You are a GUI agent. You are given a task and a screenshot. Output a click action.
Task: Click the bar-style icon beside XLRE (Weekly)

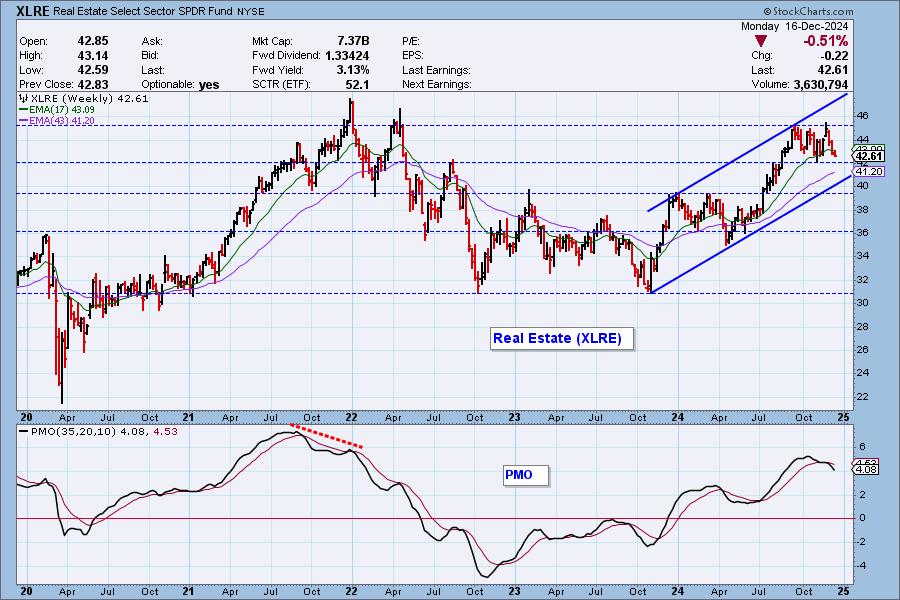(x=24, y=98)
